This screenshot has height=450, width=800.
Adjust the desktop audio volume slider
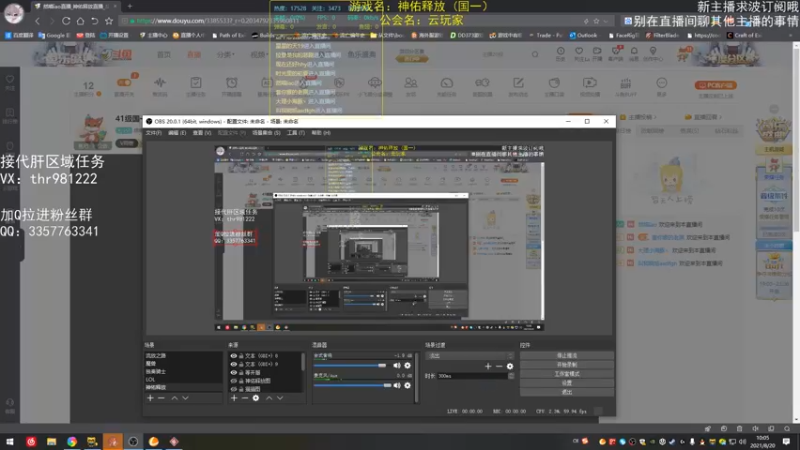click(x=350, y=365)
